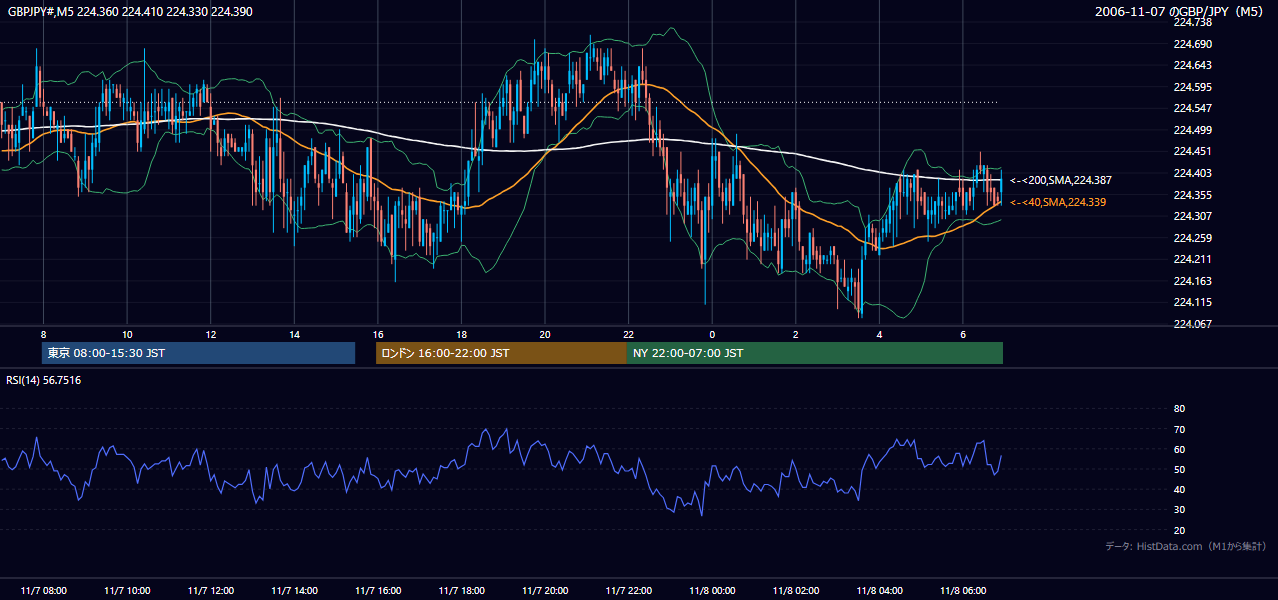
Task: Click price axis label 224.355
Action: click(x=1192, y=195)
